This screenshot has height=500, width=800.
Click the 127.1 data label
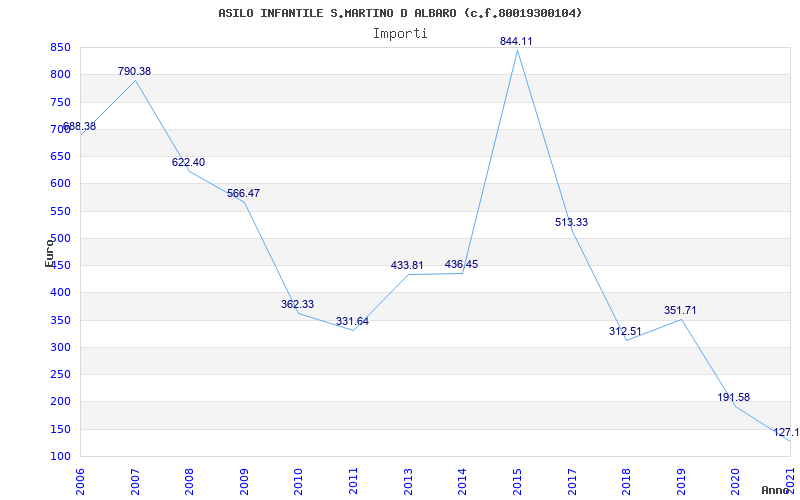coord(786,433)
